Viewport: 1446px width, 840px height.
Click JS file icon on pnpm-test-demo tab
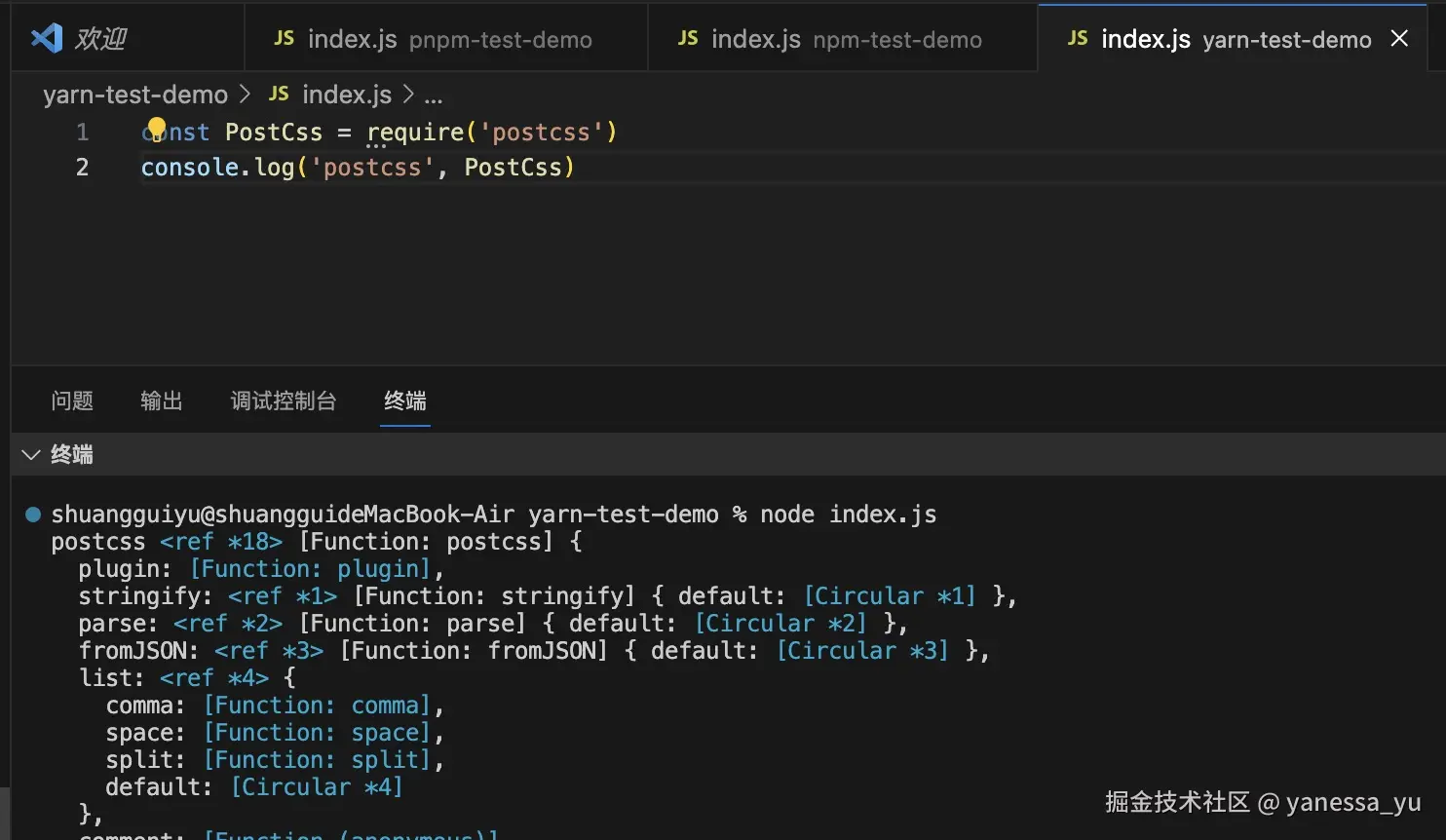coord(284,38)
